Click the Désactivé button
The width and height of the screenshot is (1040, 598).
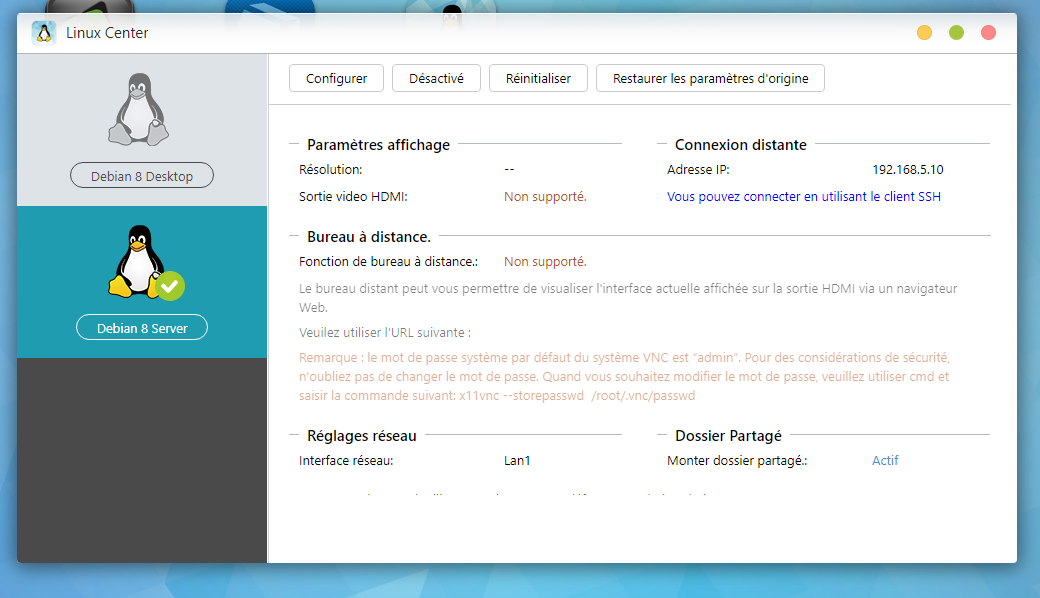pyautogui.click(x=436, y=78)
